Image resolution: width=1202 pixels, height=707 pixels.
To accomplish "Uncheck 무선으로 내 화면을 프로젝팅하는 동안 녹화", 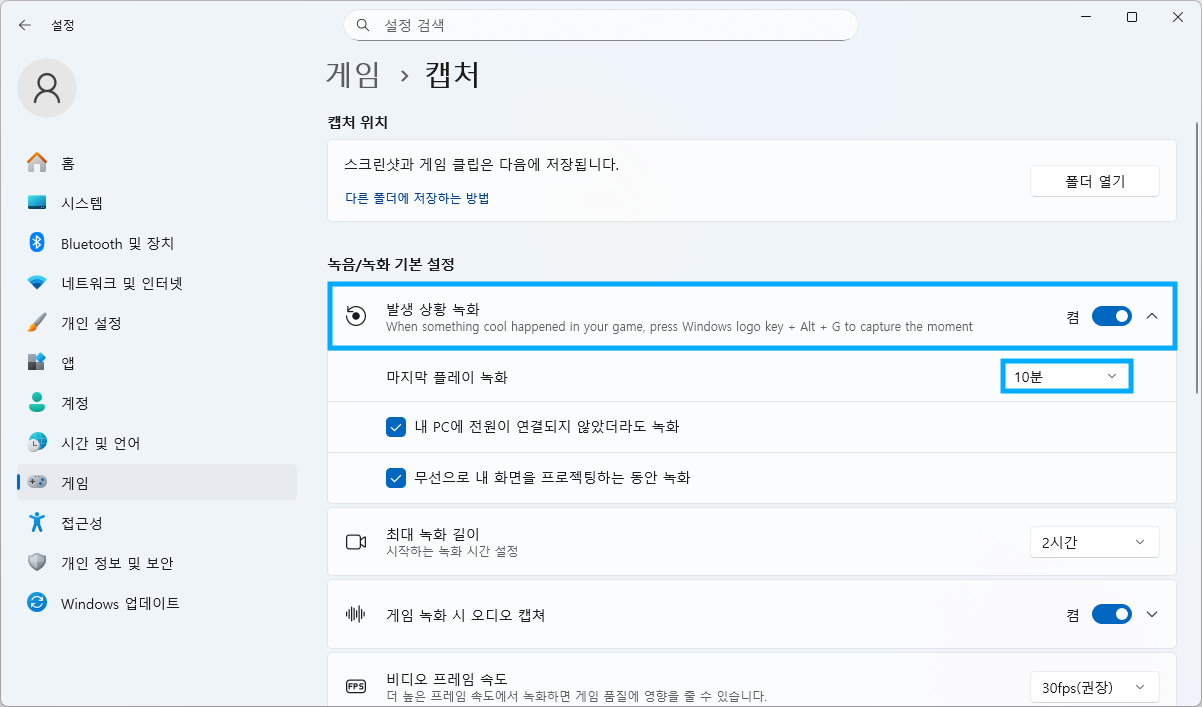I will pos(395,477).
